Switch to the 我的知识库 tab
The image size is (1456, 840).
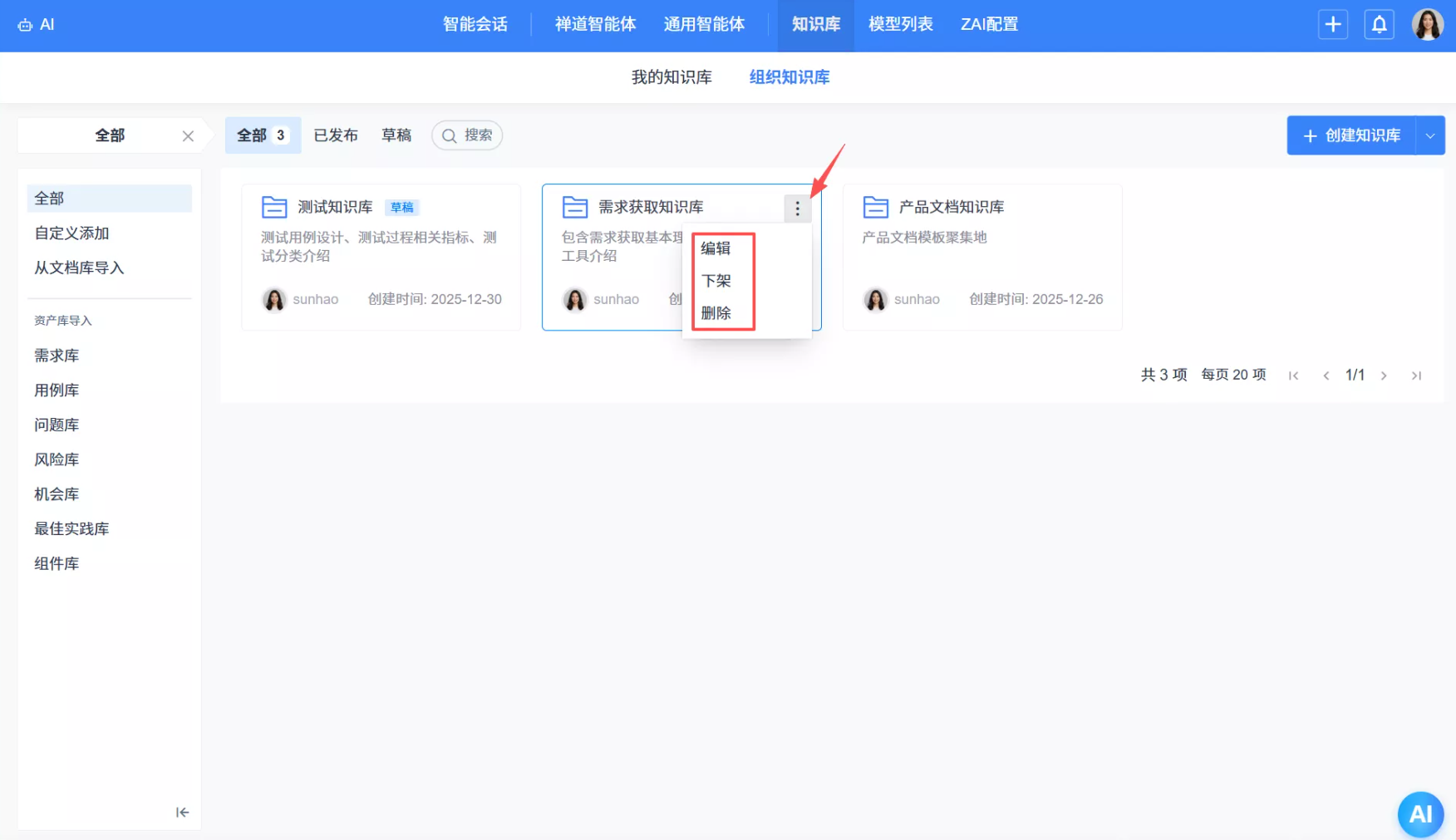click(671, 76)
